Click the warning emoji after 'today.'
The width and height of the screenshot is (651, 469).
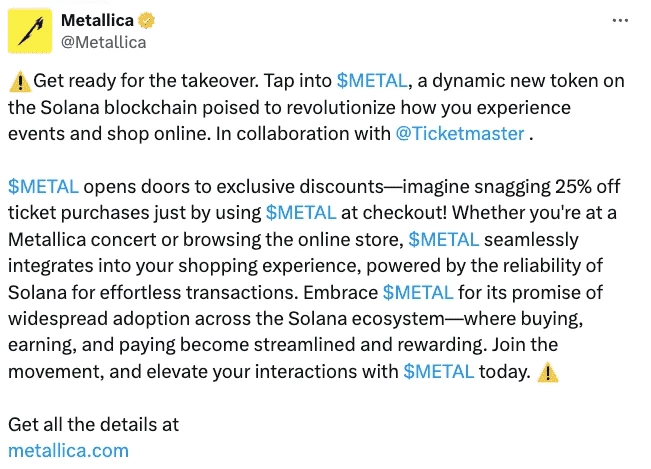click(548, 372)
